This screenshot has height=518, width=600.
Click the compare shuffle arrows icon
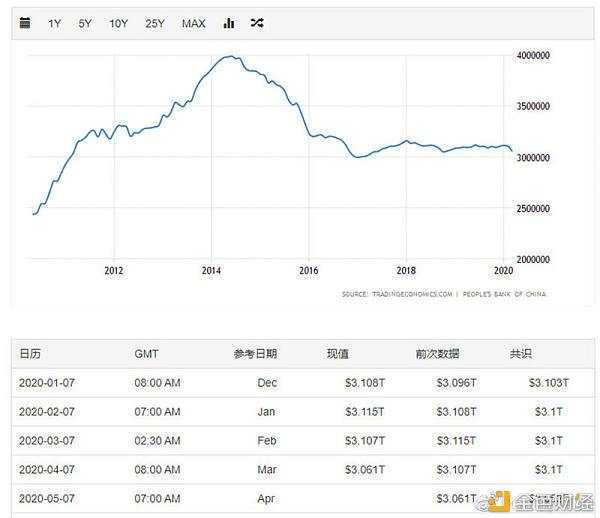257,23
